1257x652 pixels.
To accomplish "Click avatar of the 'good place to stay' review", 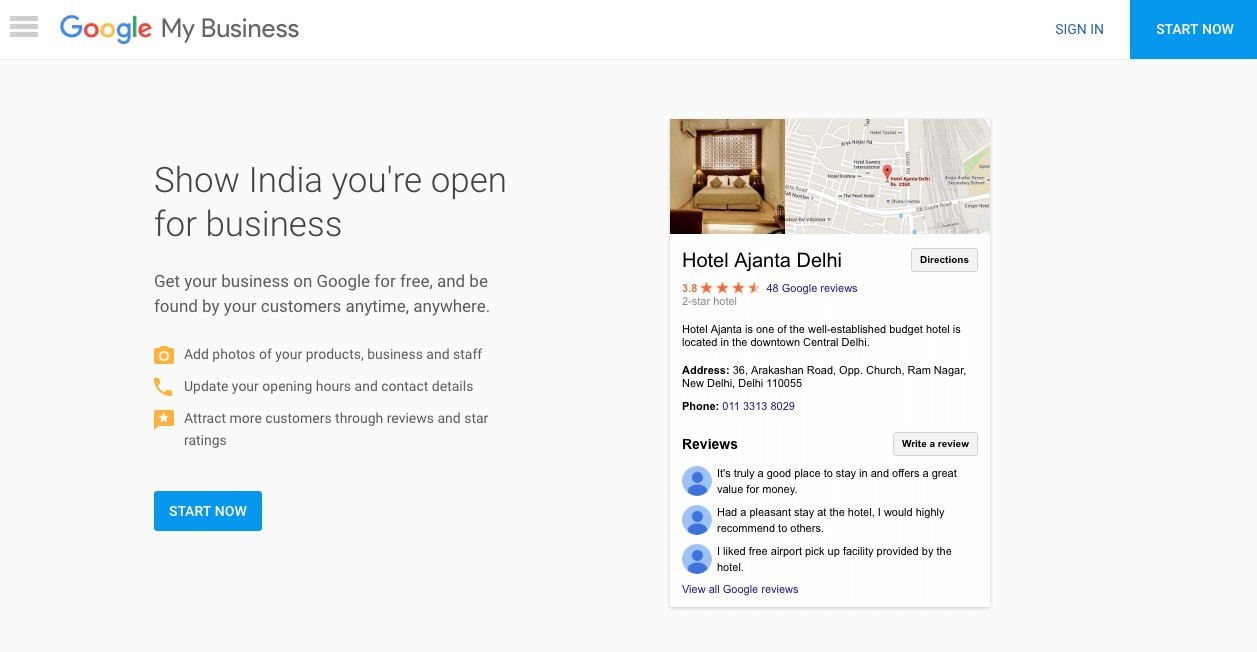I will point(697,481).
